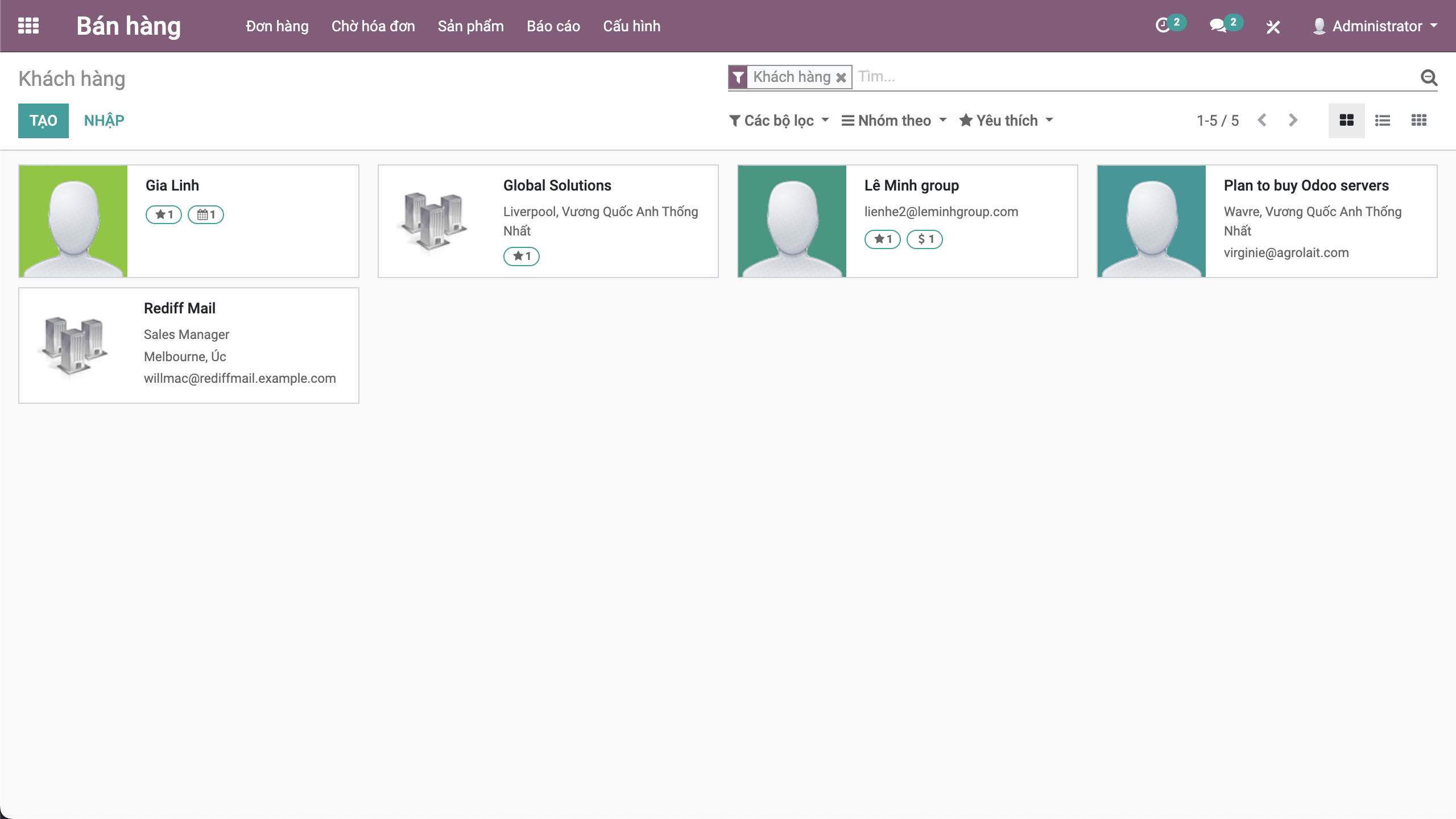This screenshot has width=1456, height=819.
Task: Open the conversations chat bubble icon
Action: 1218,26
